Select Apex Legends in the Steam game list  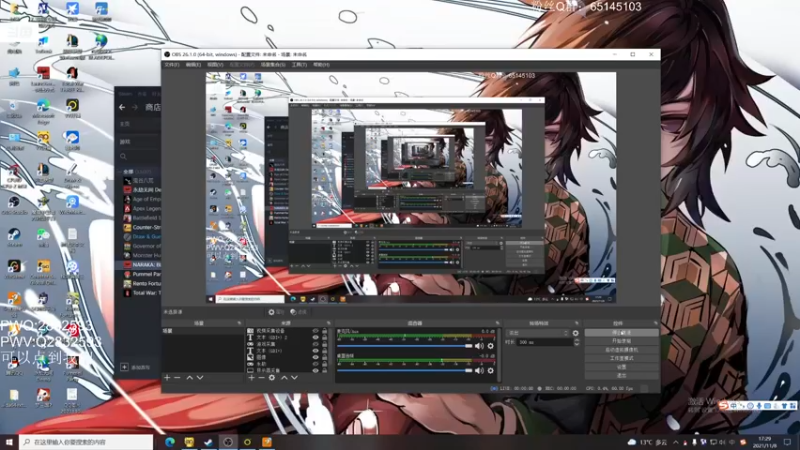point(143,209)
